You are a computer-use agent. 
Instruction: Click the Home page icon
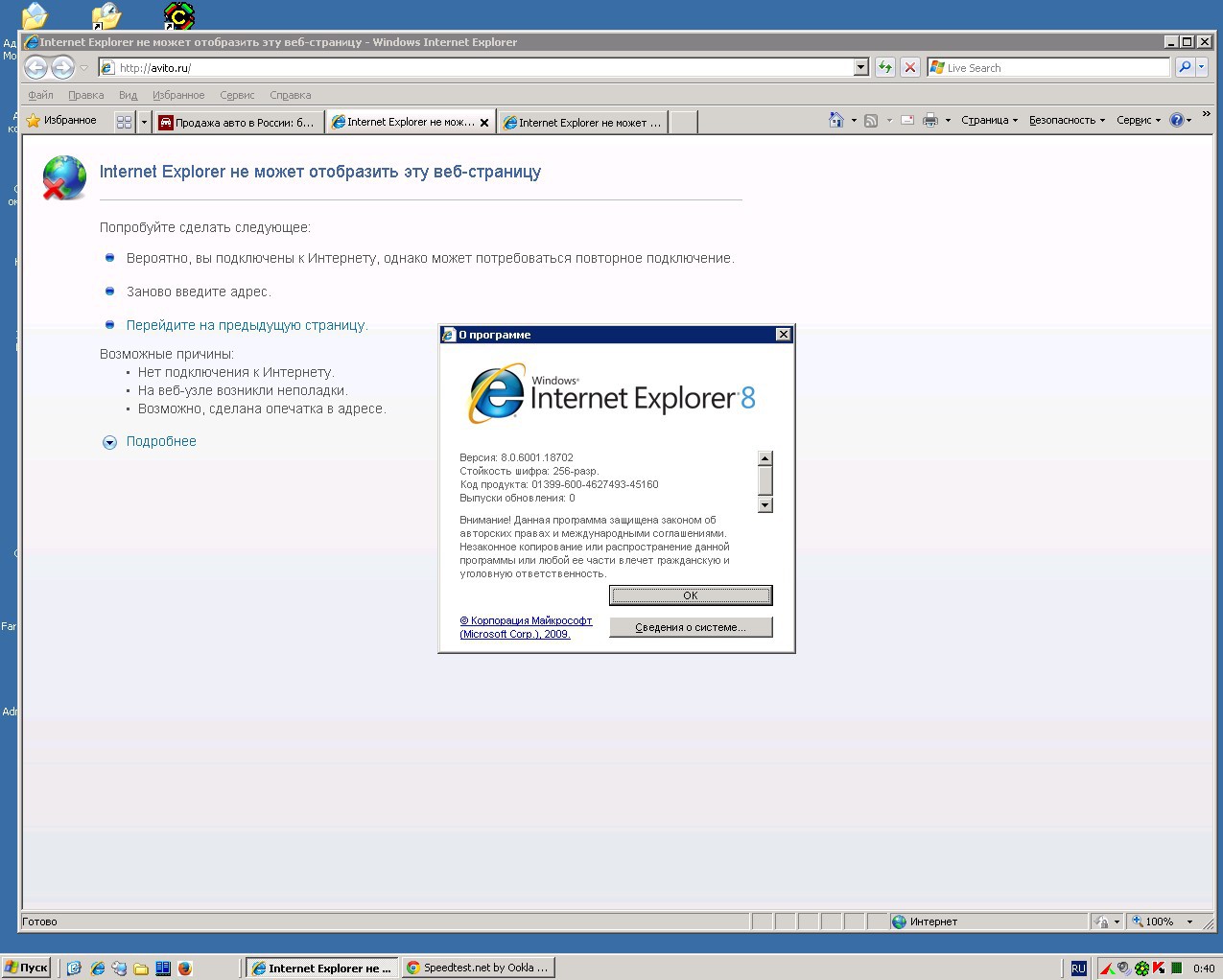[x=836, y=120]
